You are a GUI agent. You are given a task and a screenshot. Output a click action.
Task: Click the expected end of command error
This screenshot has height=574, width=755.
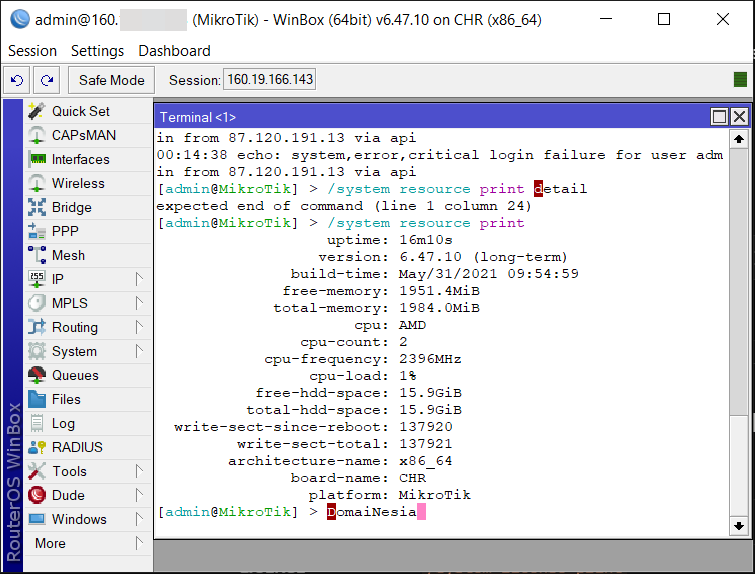click(344, 206)
